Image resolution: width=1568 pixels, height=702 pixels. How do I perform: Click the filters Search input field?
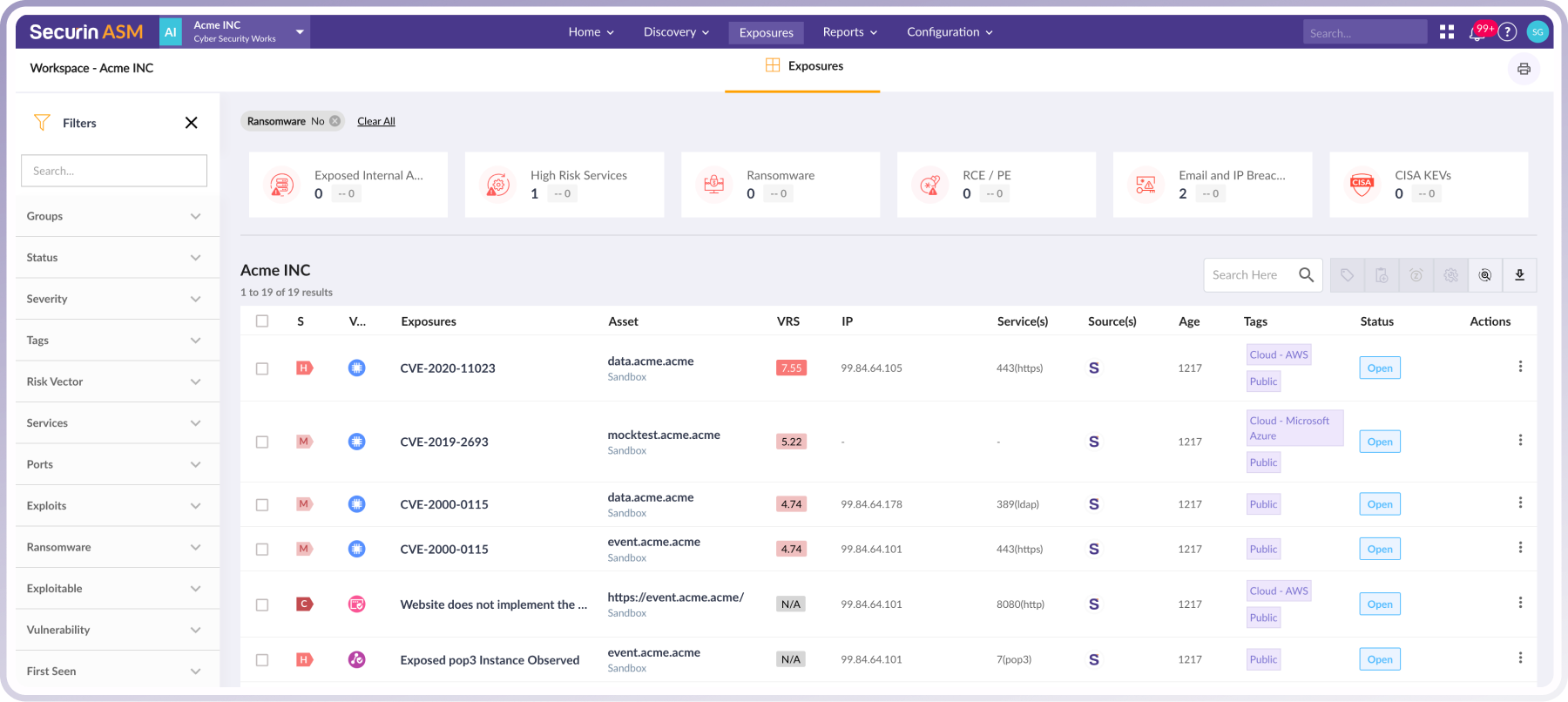[114, 171]
